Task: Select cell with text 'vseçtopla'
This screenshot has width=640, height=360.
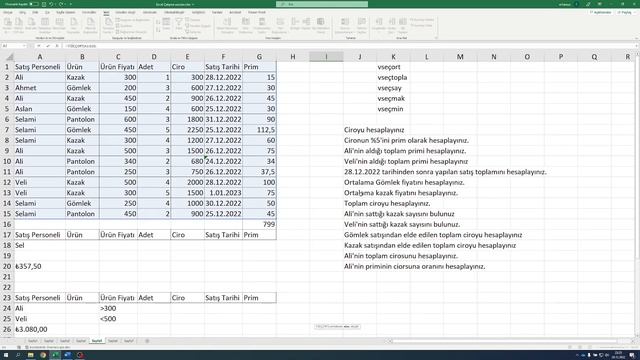Action: point(393,78)
